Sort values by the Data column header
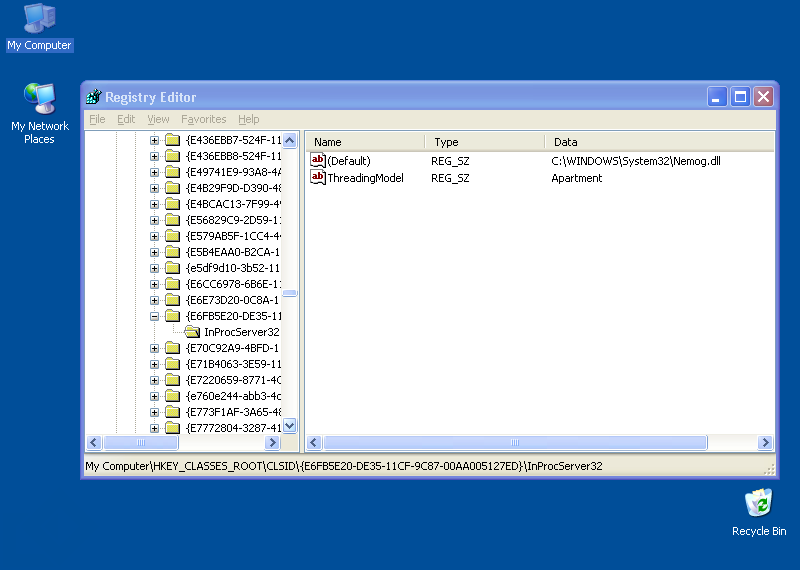This screenshot has height=570, width=800. pyautogui.click(x=659, y=142)
